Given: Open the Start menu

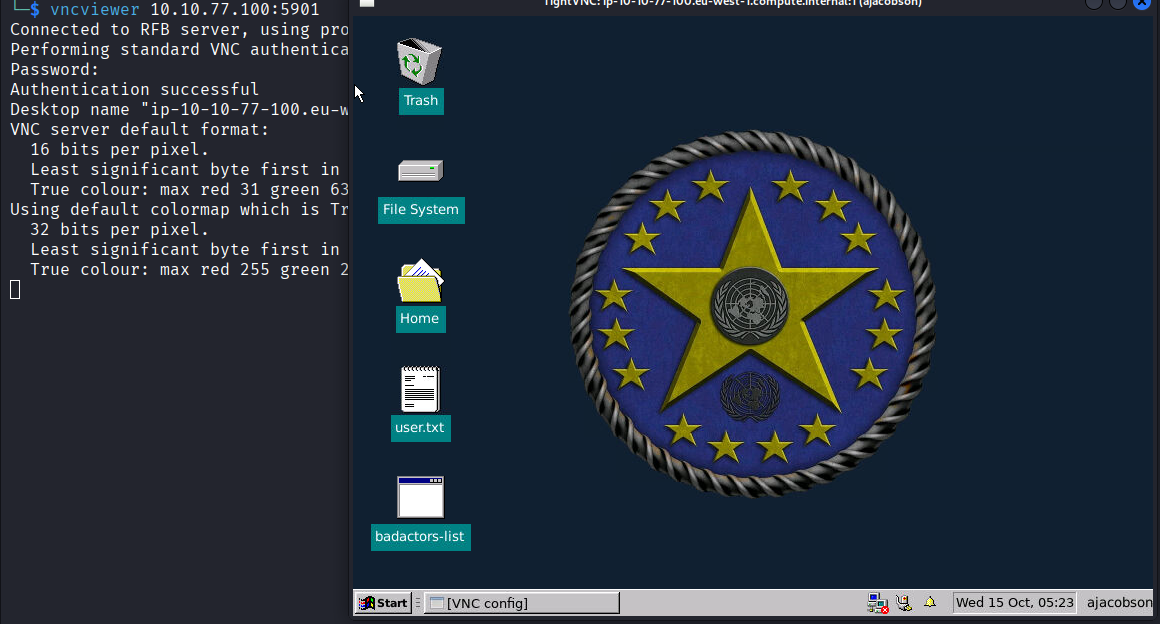Looking at the screenshot, I should [x=383, y=603].
